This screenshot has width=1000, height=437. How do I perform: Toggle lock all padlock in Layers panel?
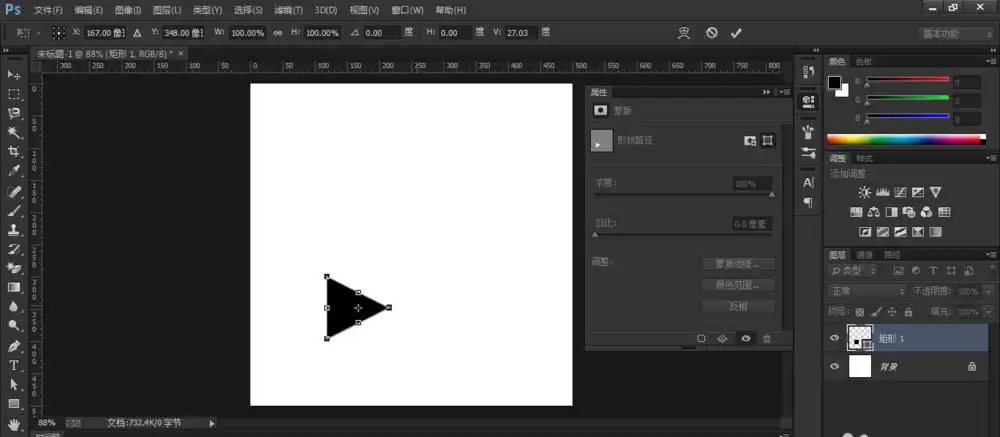908,312
